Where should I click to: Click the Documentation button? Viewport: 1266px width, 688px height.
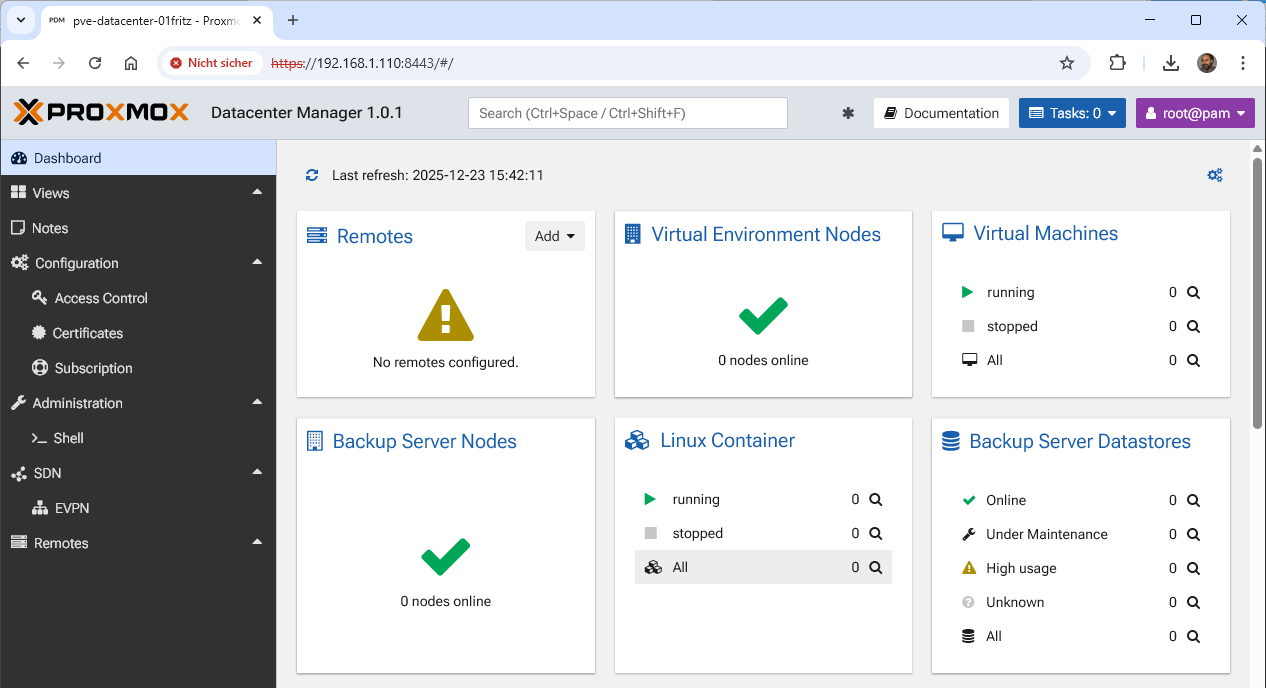(x=941, y=113)
